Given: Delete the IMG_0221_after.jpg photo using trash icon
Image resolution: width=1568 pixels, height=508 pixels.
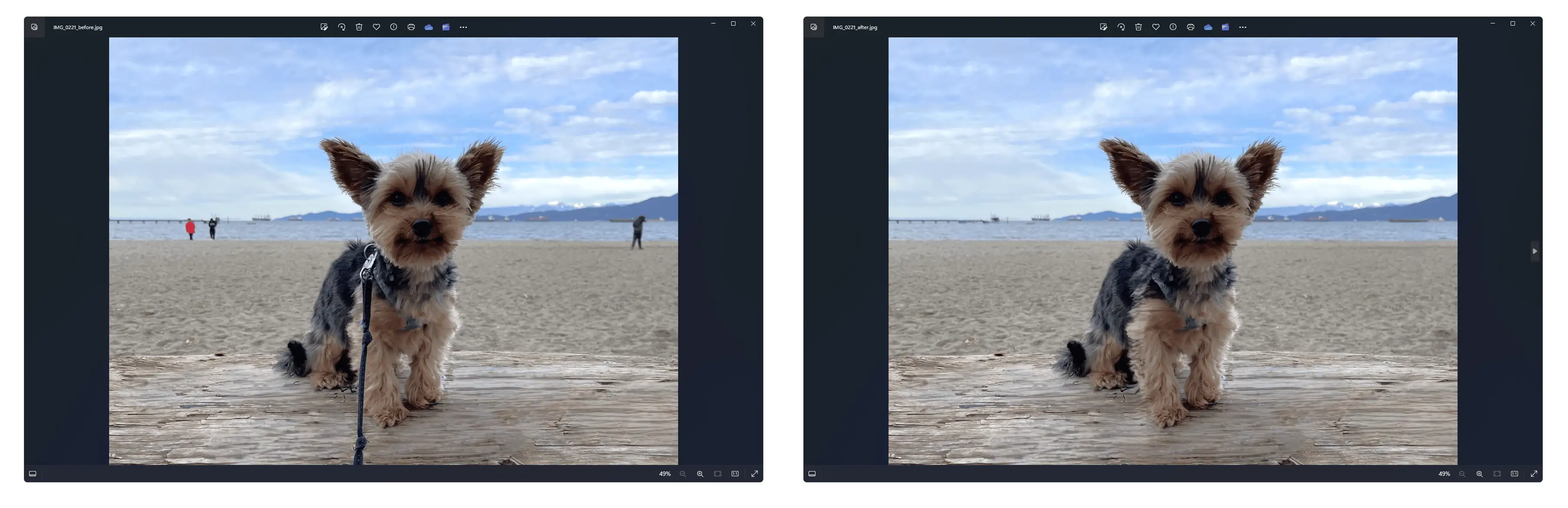Looking at the screenshot, I should pyautogui.click(x=1138, y=27).
